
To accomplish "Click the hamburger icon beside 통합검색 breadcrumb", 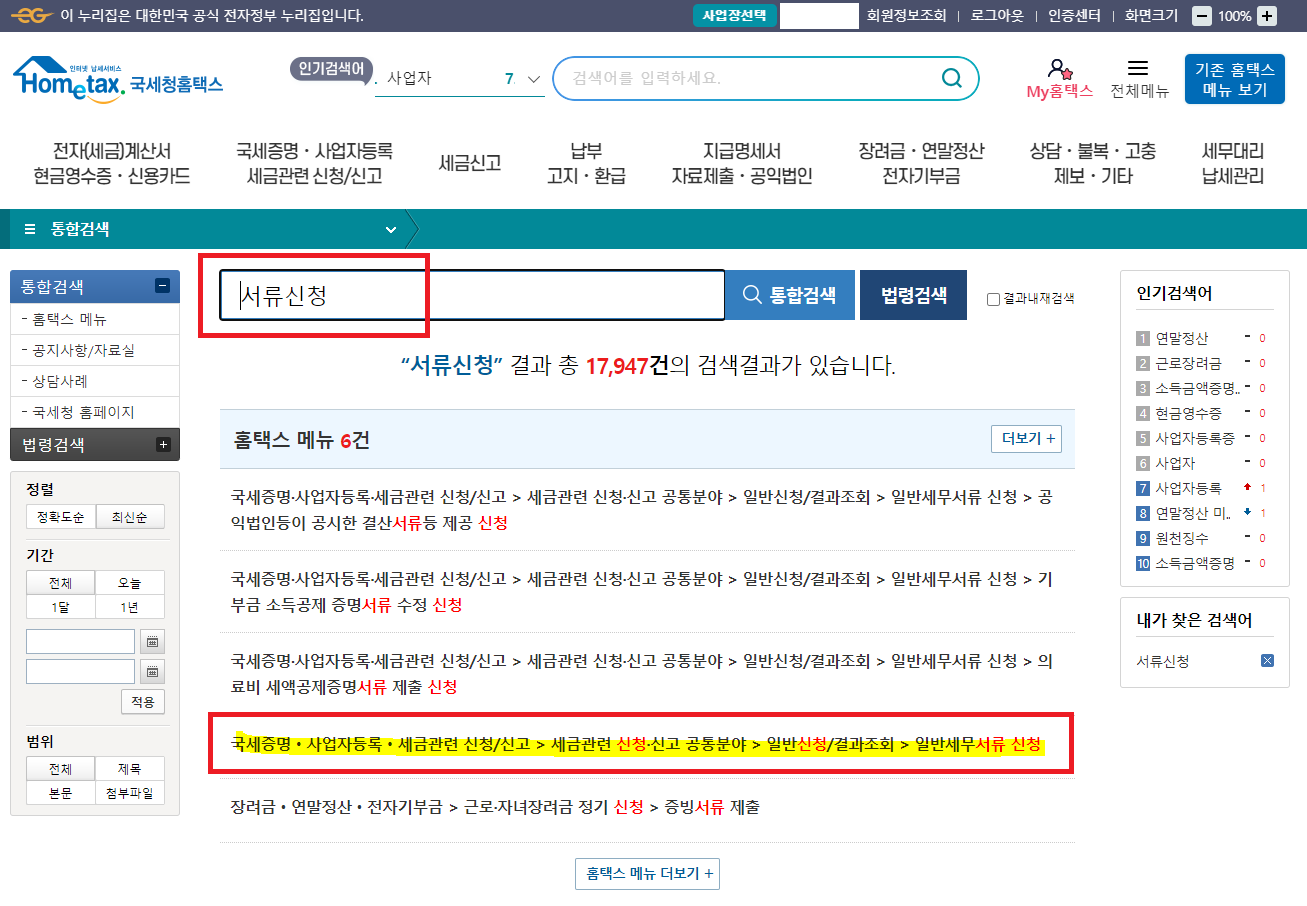I will tap(29, 228).
